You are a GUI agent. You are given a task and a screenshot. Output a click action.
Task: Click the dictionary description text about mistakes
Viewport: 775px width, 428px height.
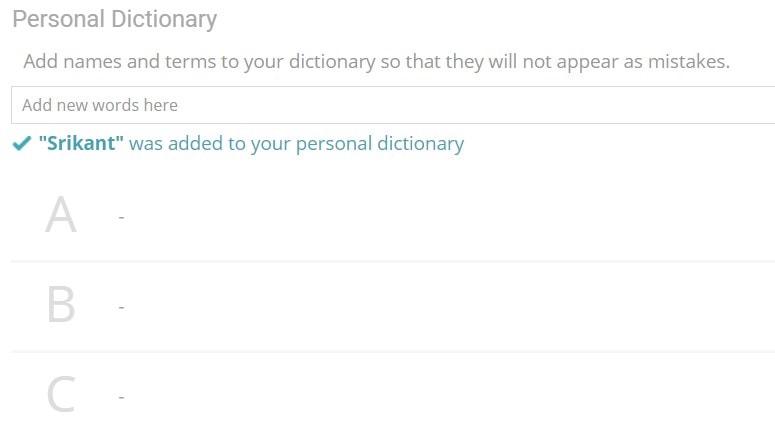click(376, 61)
